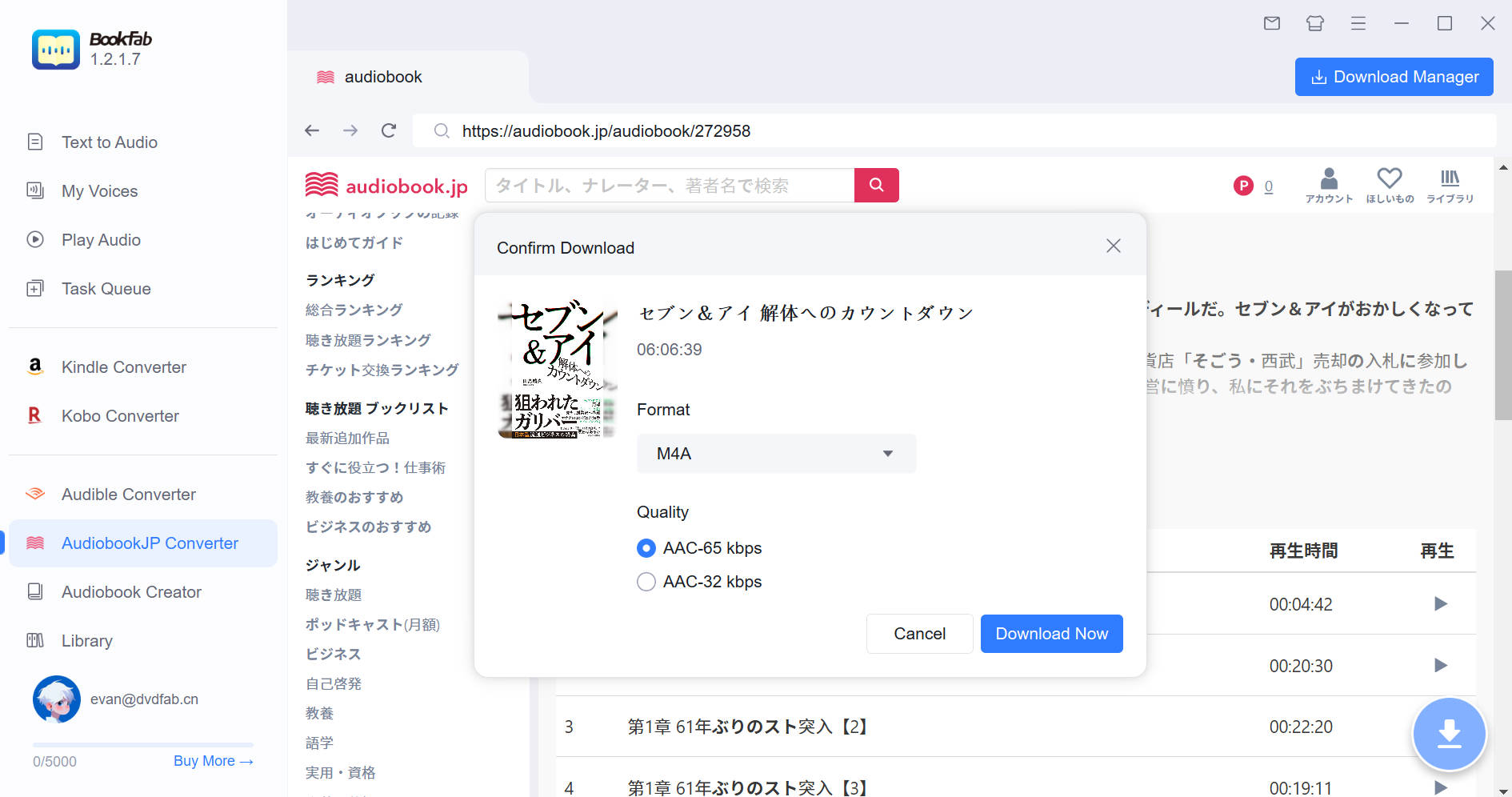
Task: Reload the current page
Action: 389,130
